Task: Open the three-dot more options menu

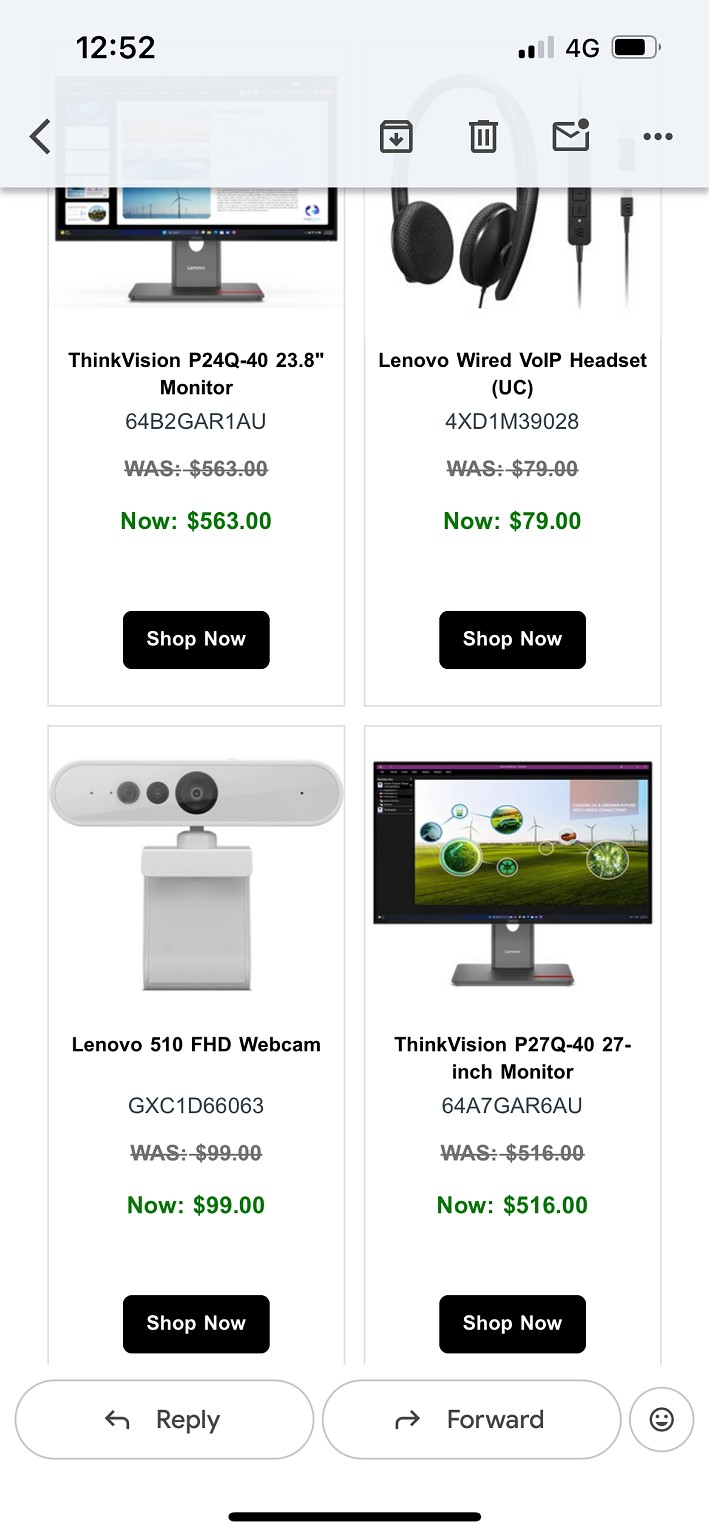Action: pos(658,137)
